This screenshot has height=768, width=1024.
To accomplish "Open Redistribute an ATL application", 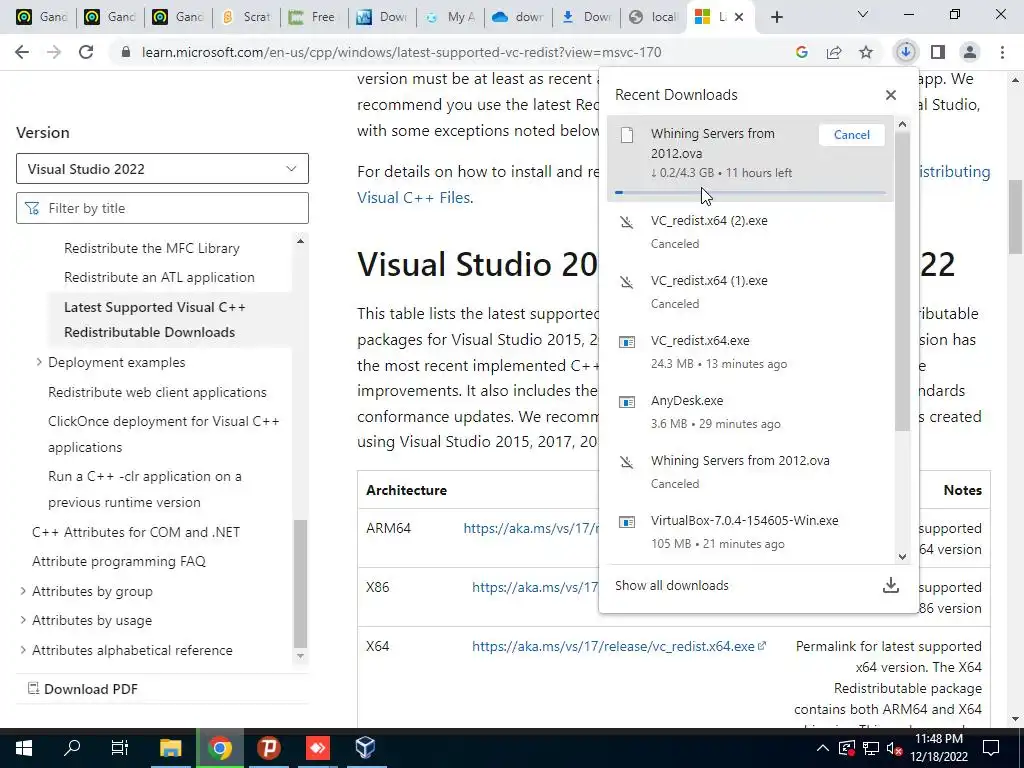I will tap(159, 277).
